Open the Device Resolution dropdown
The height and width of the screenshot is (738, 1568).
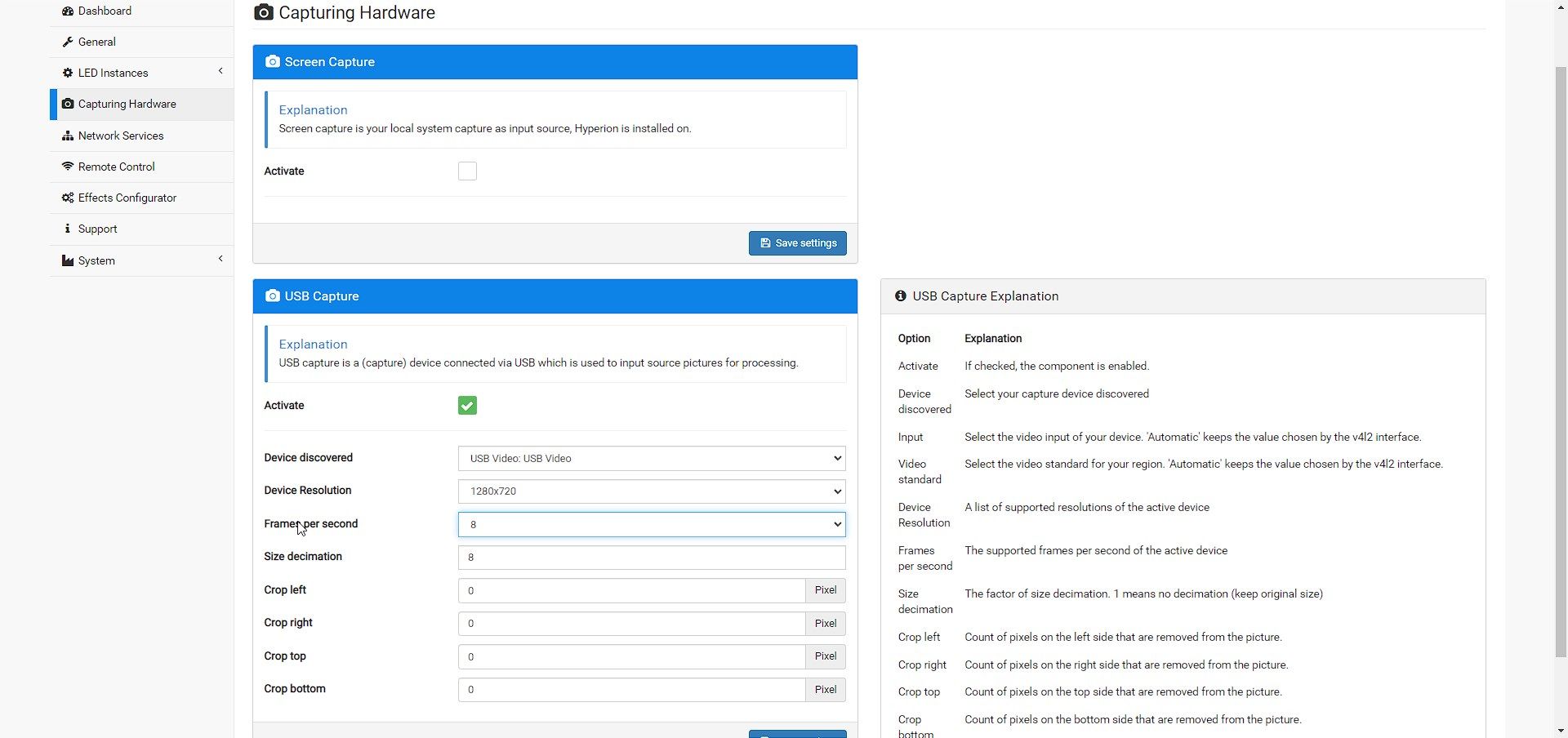tap(651, 491)
